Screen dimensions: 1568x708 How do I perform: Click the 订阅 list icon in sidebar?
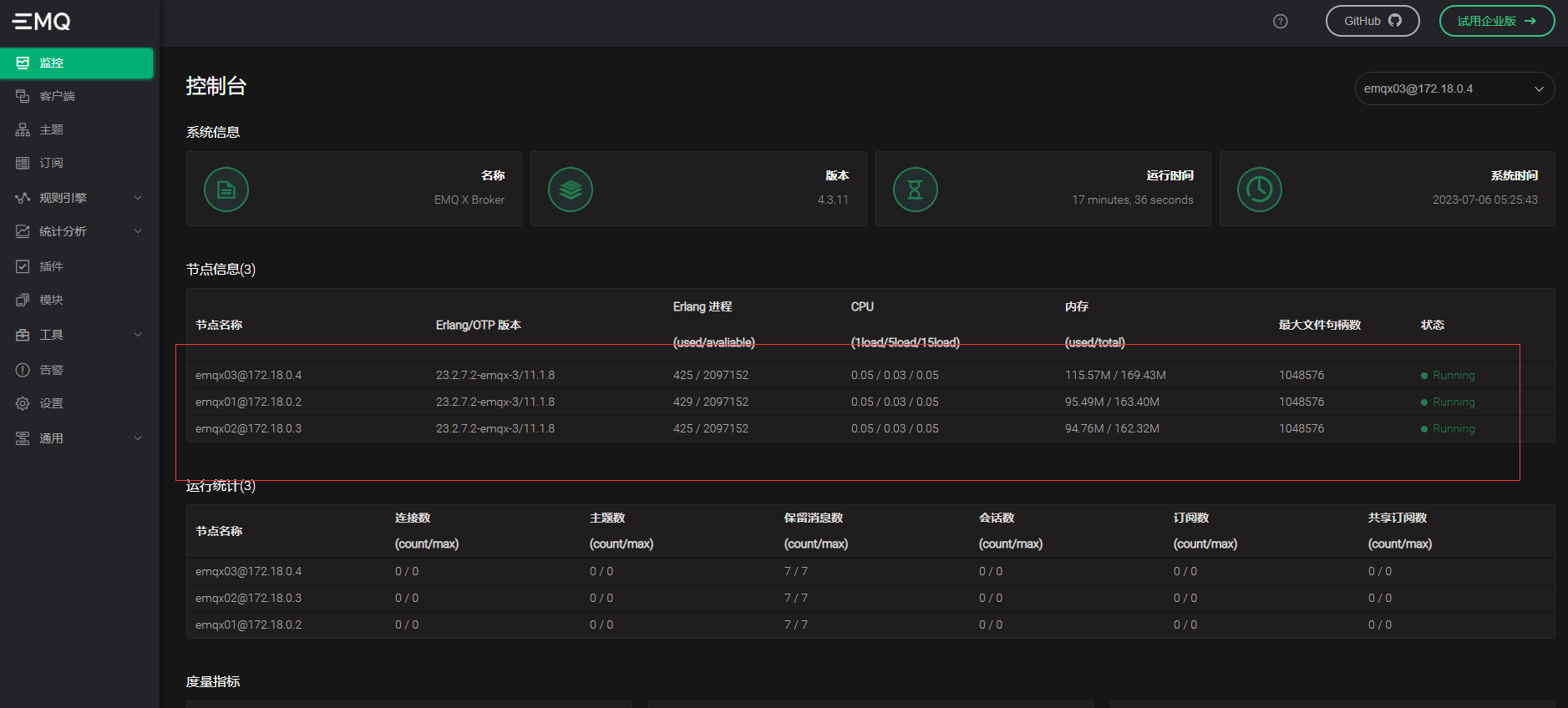pos(23,163)
